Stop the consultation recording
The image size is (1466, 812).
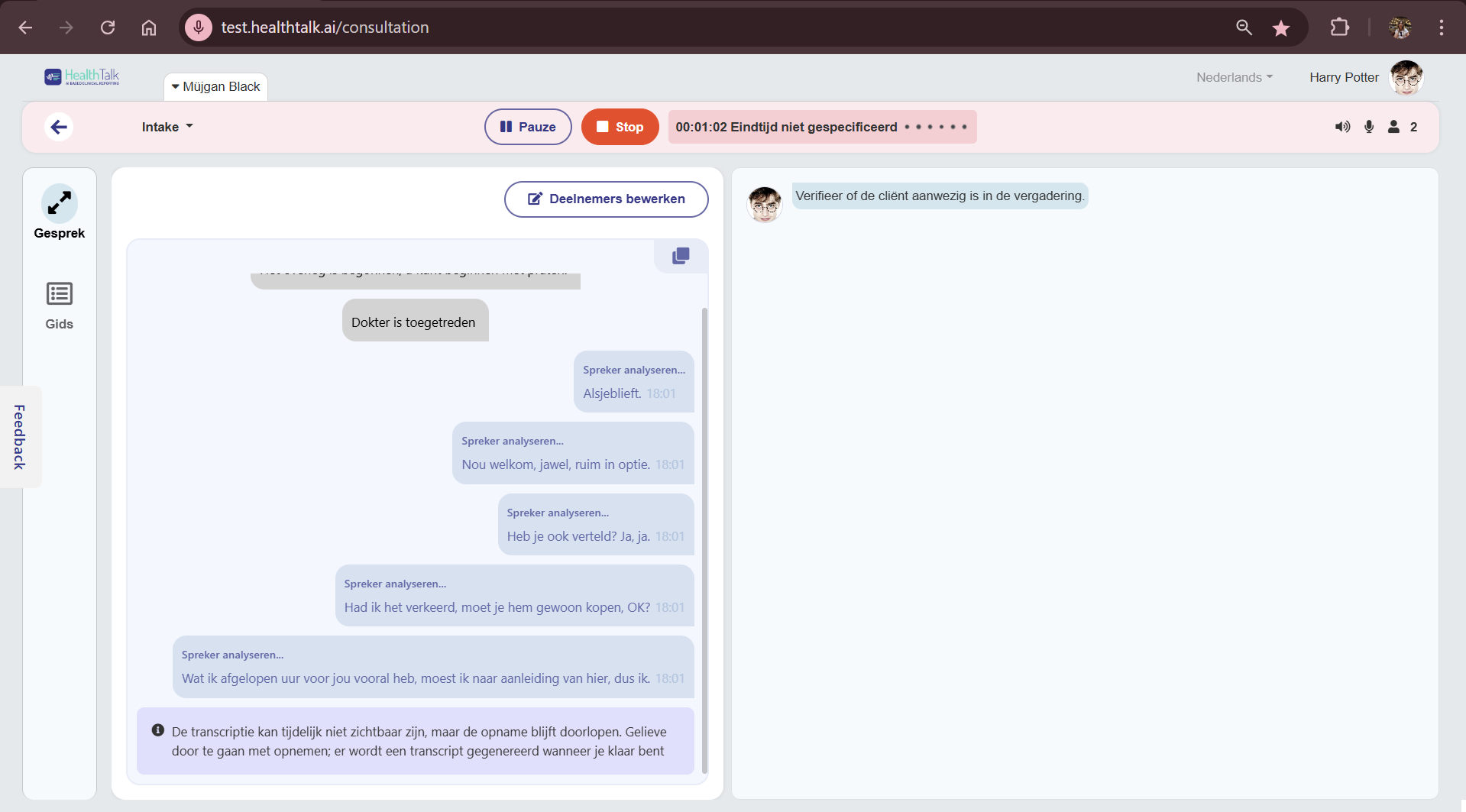tap(620, 127)
